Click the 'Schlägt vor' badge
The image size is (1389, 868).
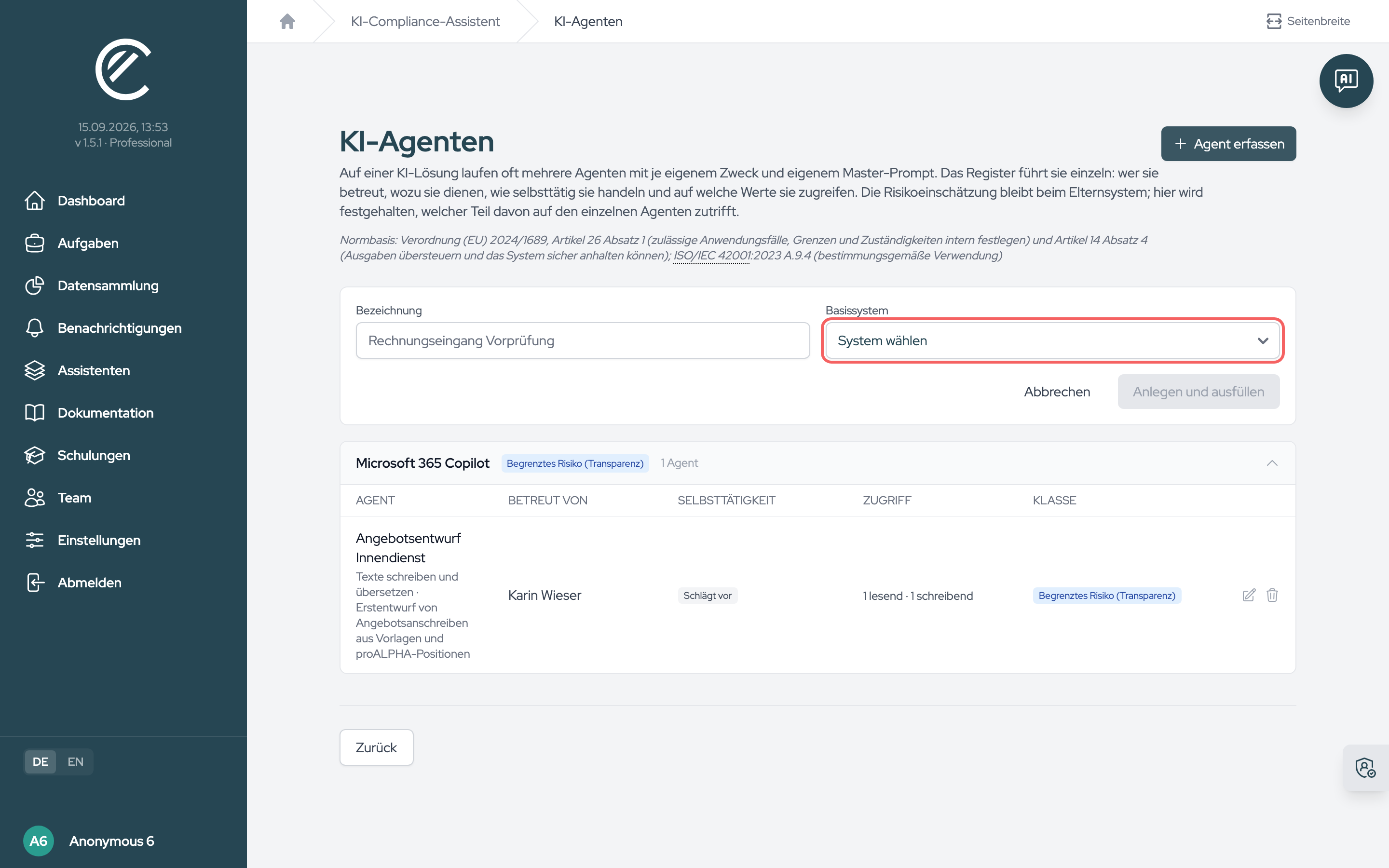(x=707, y=596)
